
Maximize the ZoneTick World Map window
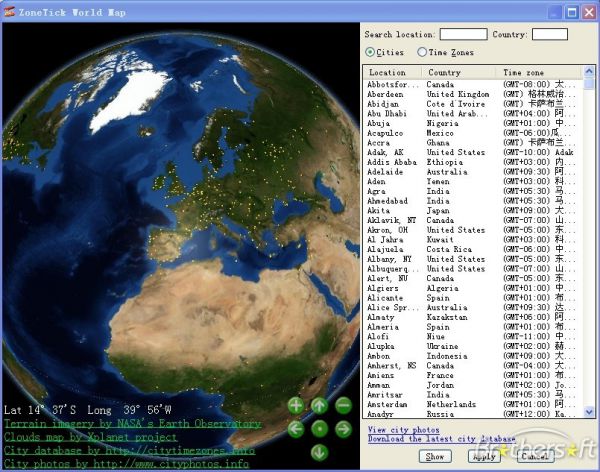pos(572,12)
